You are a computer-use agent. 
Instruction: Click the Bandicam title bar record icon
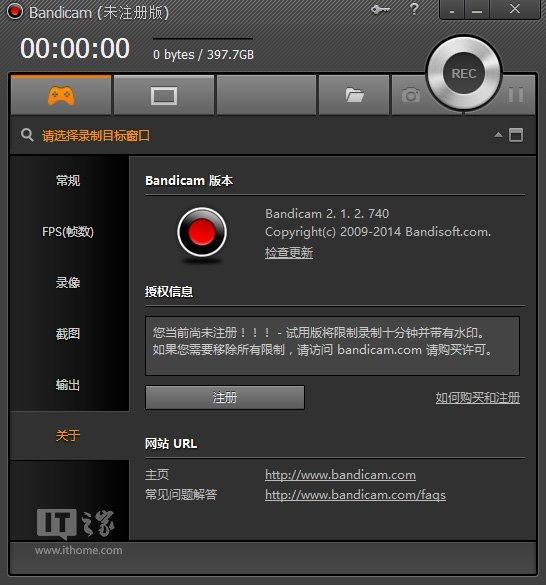click(x=15, y=11)
